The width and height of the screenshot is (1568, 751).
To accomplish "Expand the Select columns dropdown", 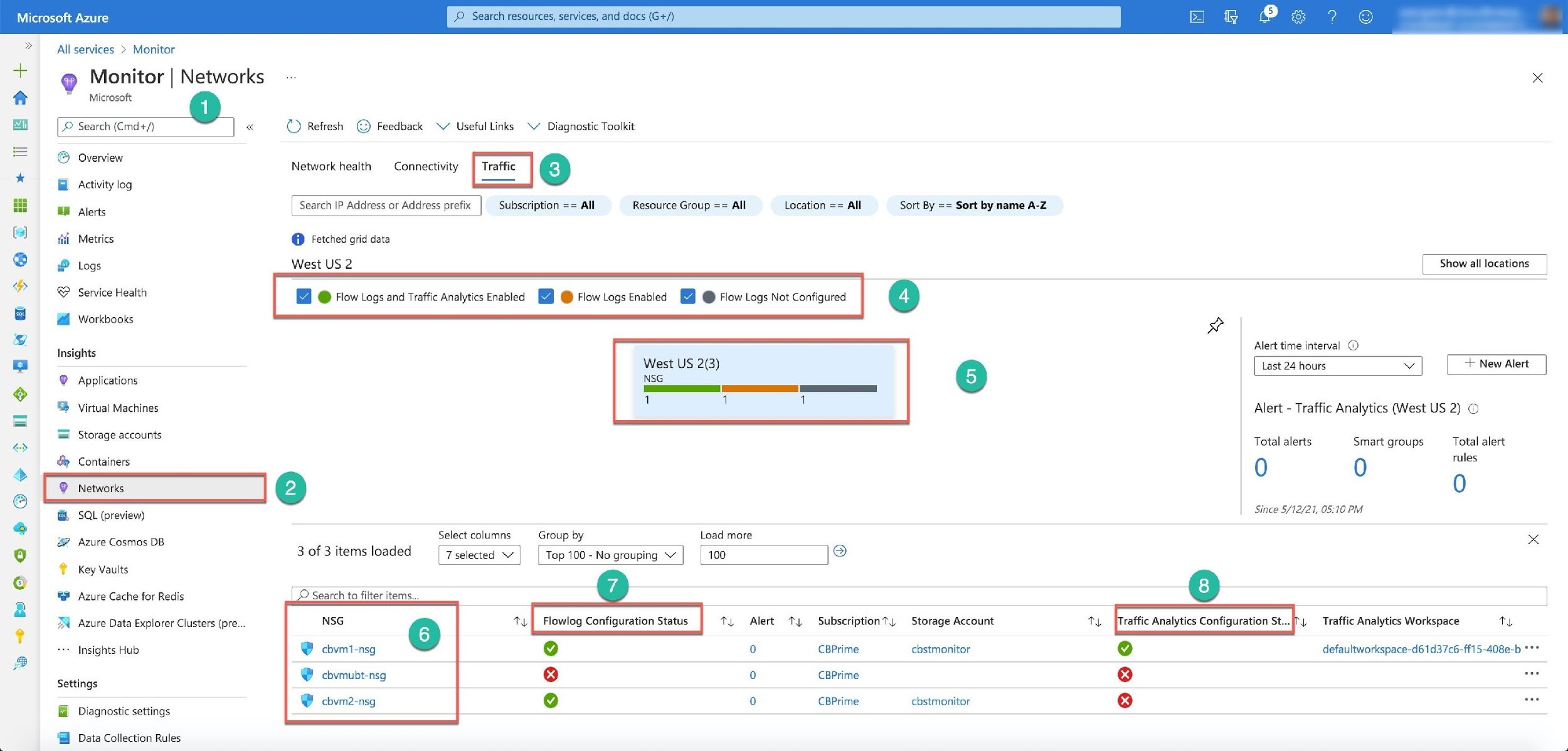I will coord(479,555).
